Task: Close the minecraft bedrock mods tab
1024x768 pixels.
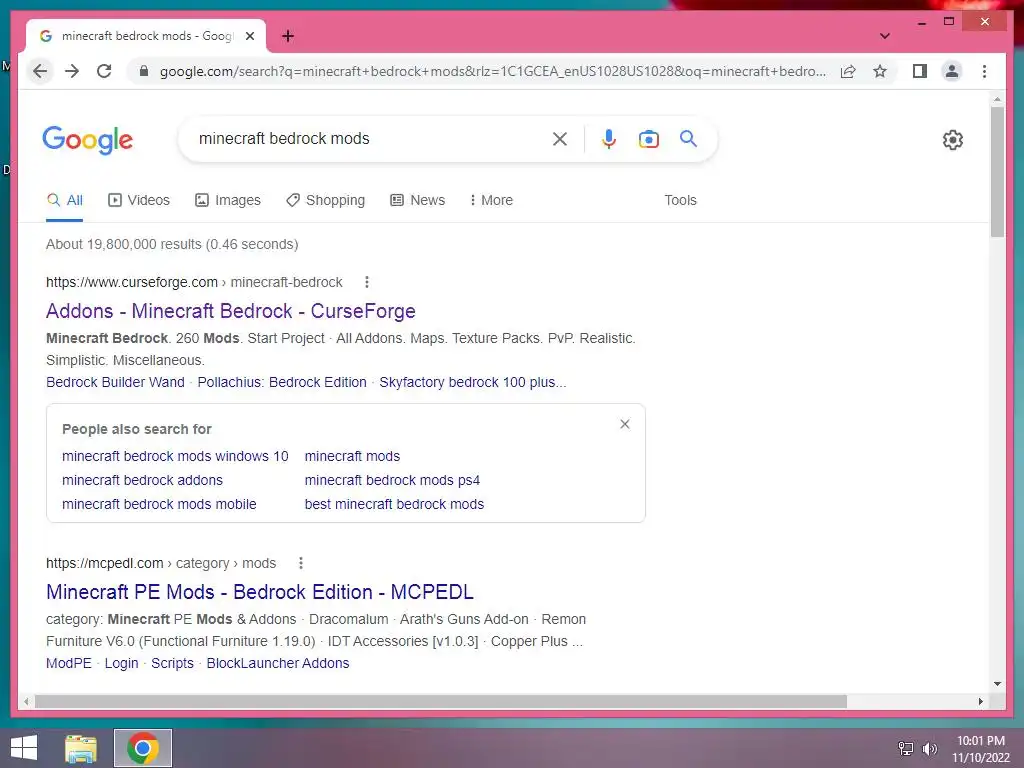Action: (x=249, y=36)
